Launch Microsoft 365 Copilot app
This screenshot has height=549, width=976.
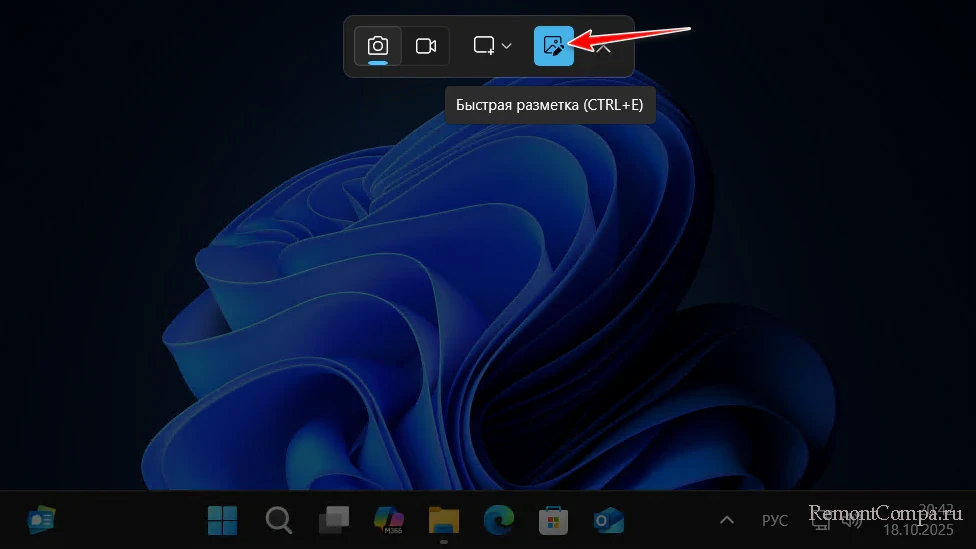388,520
